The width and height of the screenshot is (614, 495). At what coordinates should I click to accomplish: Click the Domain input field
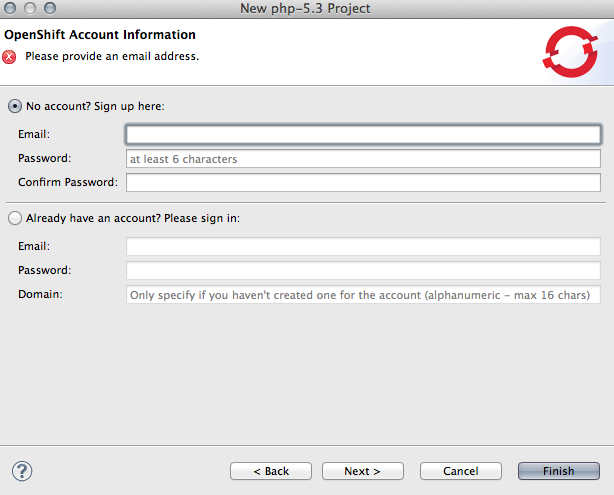pyautogui.click(x=362, y=295)
